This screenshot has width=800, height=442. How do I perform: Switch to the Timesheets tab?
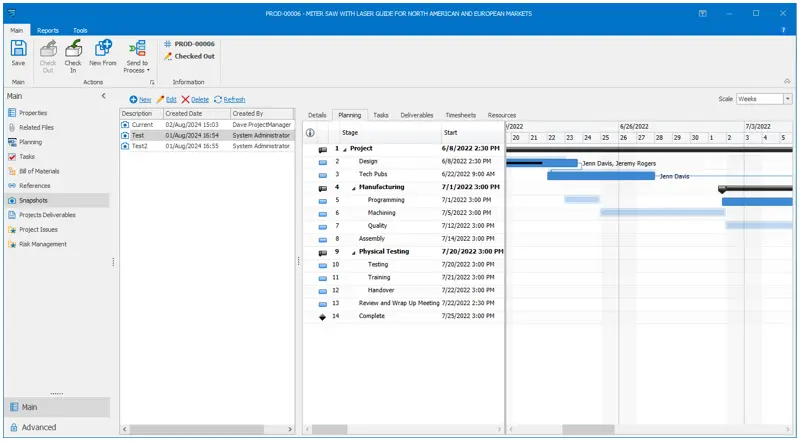(460, 115)
